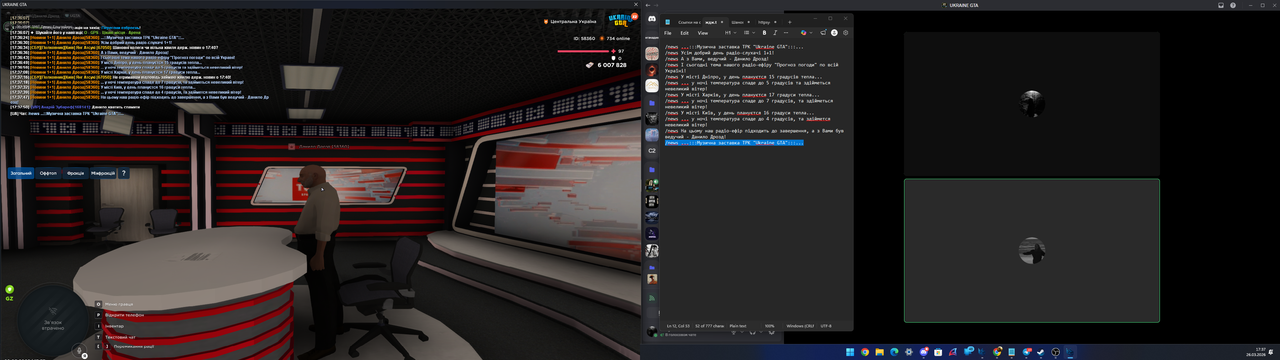Open Windows Settings gear from taskbar
This screenshot has width=1280, height=360.
click(909, 352)
